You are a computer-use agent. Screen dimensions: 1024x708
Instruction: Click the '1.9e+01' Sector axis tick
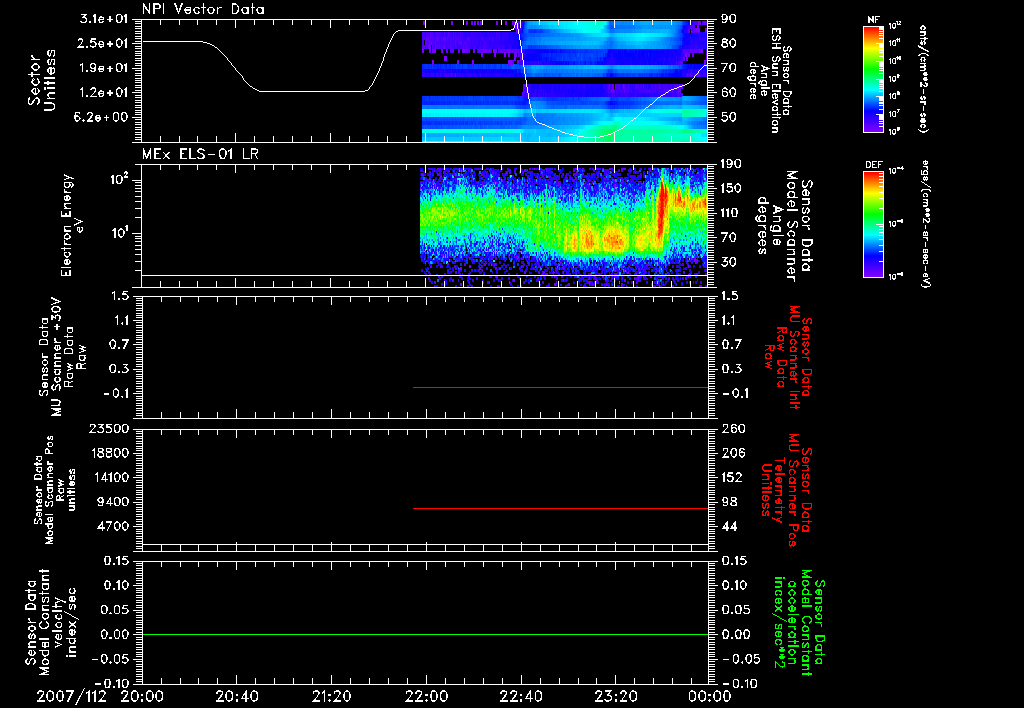(104, 68)
